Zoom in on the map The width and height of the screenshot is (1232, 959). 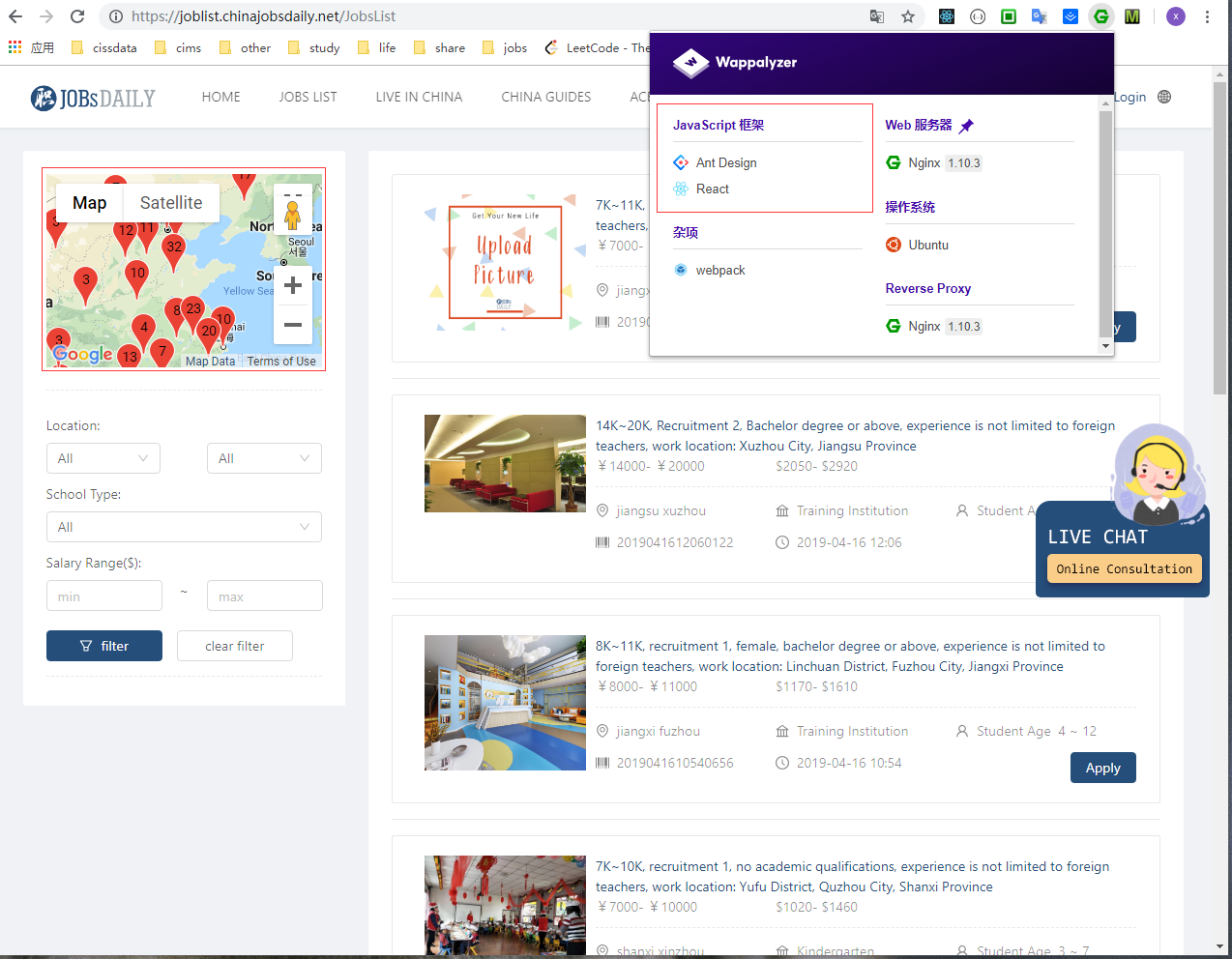(x=293, y=285)
